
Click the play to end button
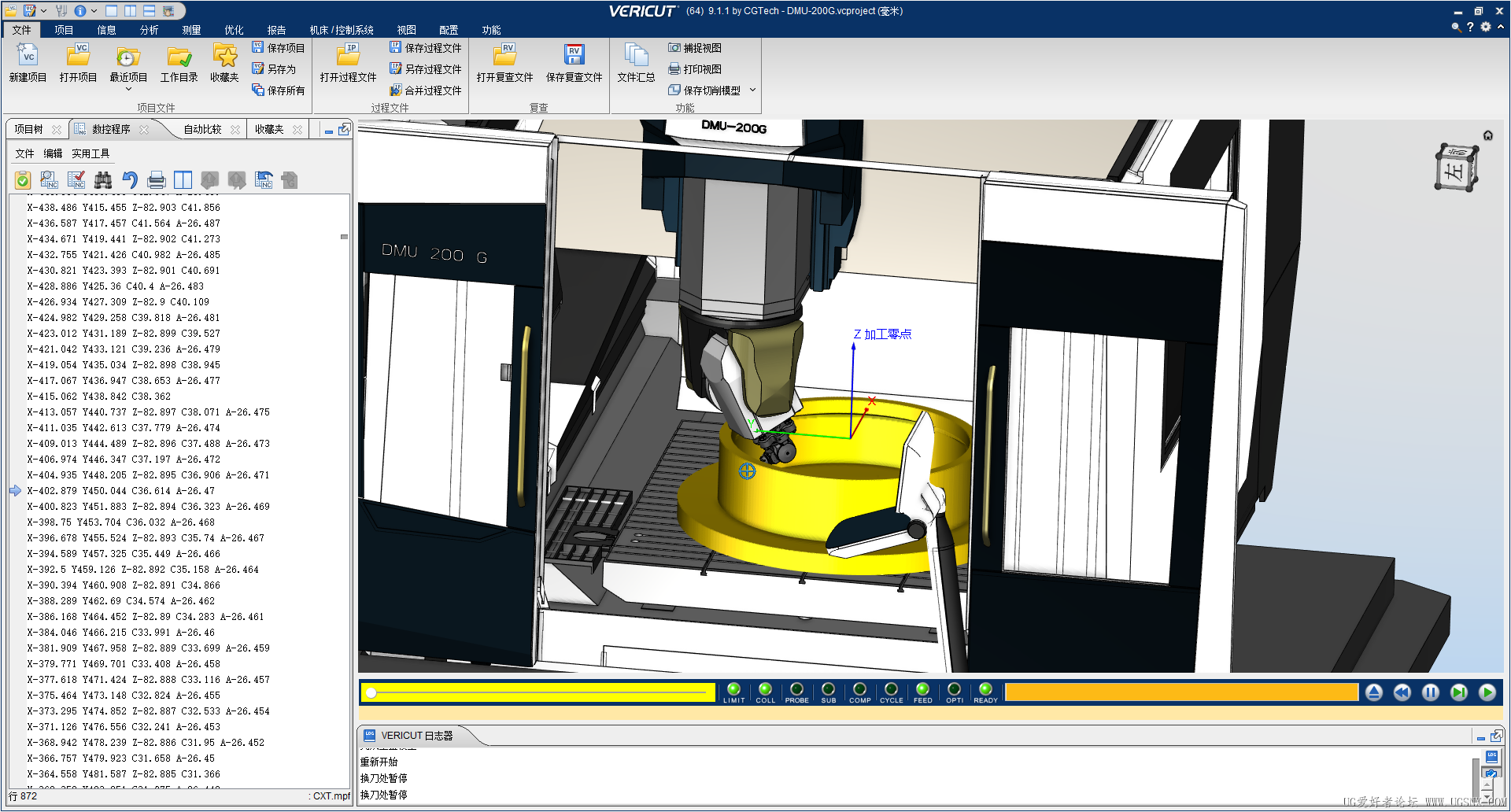(1487, 692)
